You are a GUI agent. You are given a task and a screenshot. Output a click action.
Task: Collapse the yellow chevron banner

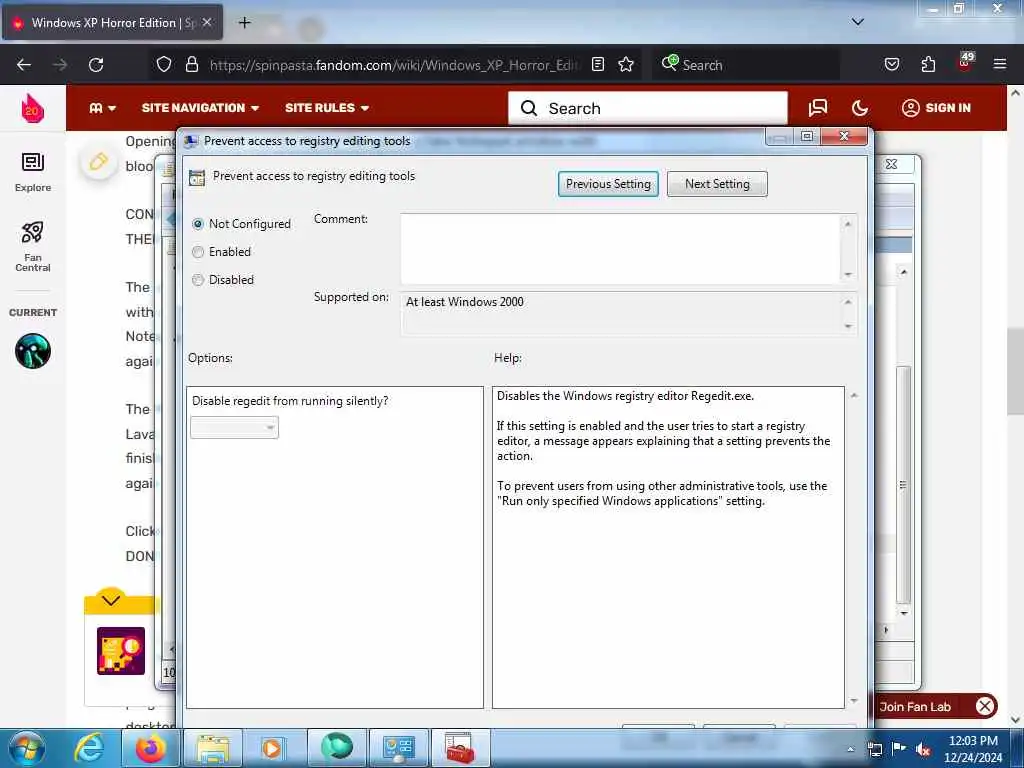[x=111, y=600]
